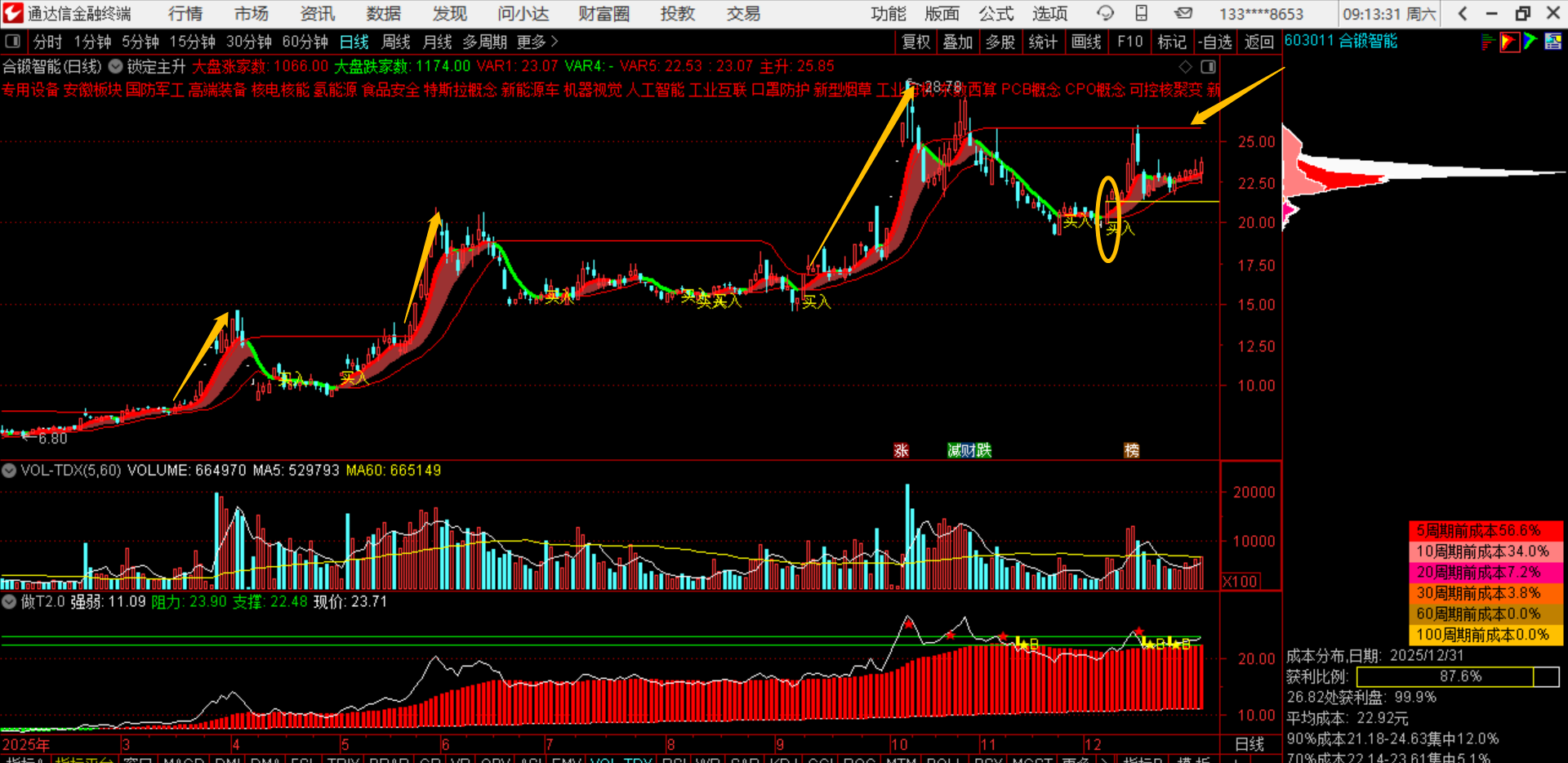
Task: Select the red flame cost distribution icon
Action: [1509, 41]
